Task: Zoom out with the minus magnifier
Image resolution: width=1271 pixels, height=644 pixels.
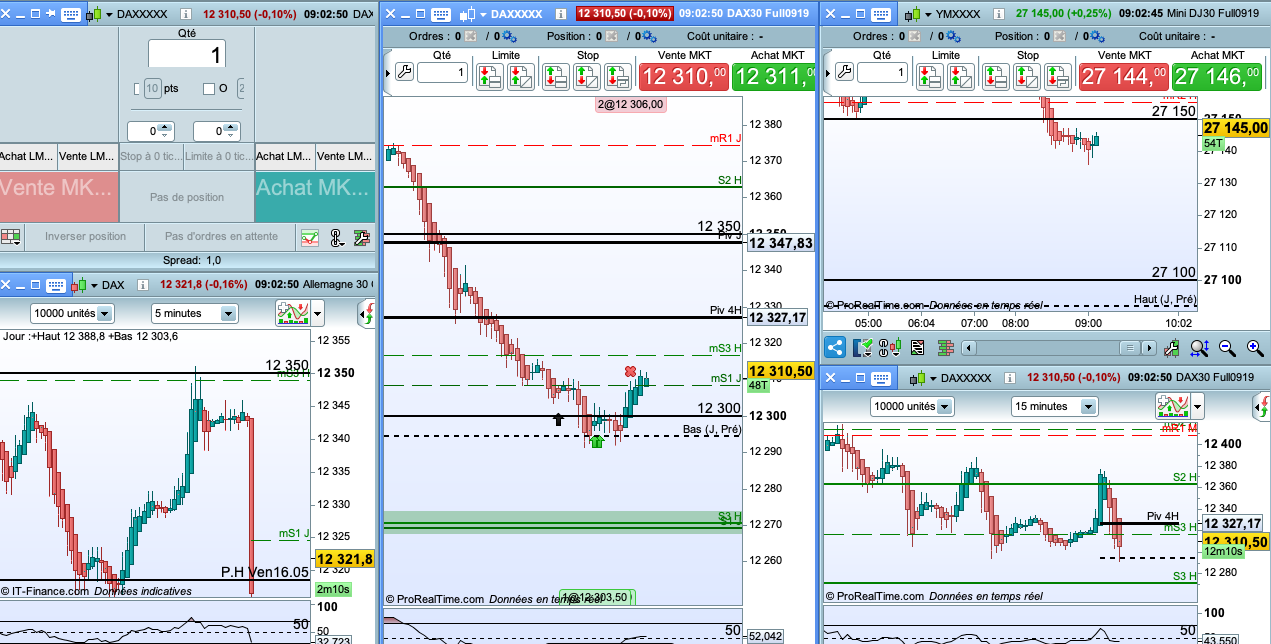Action: pyautogui.click(x=1227, y=347)
